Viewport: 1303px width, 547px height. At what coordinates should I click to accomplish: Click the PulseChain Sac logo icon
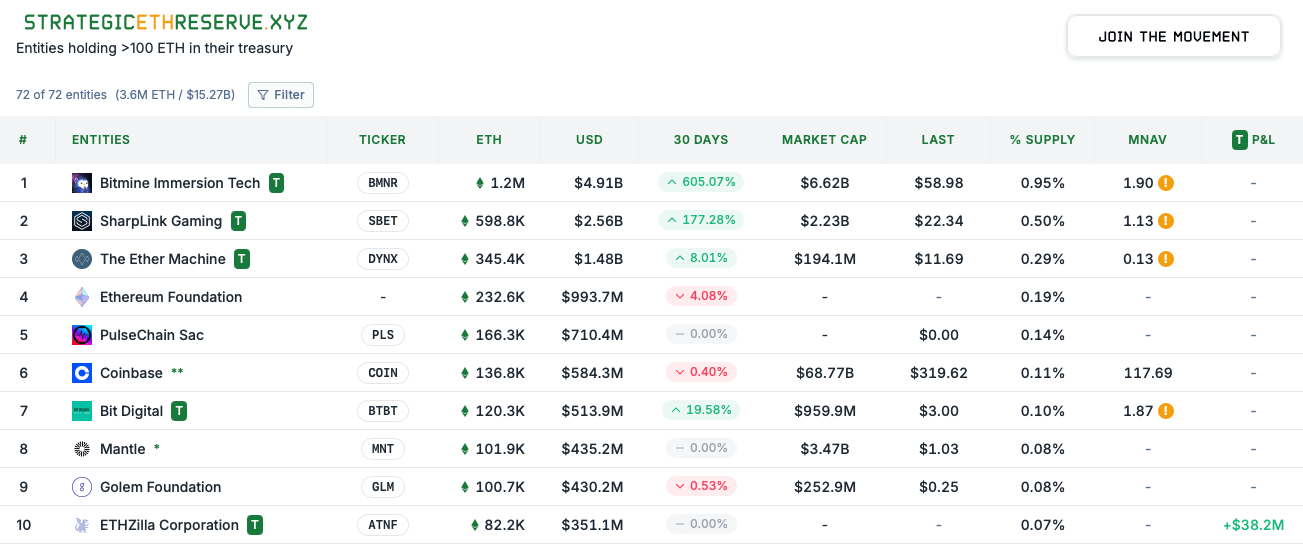tap(82, 335)
